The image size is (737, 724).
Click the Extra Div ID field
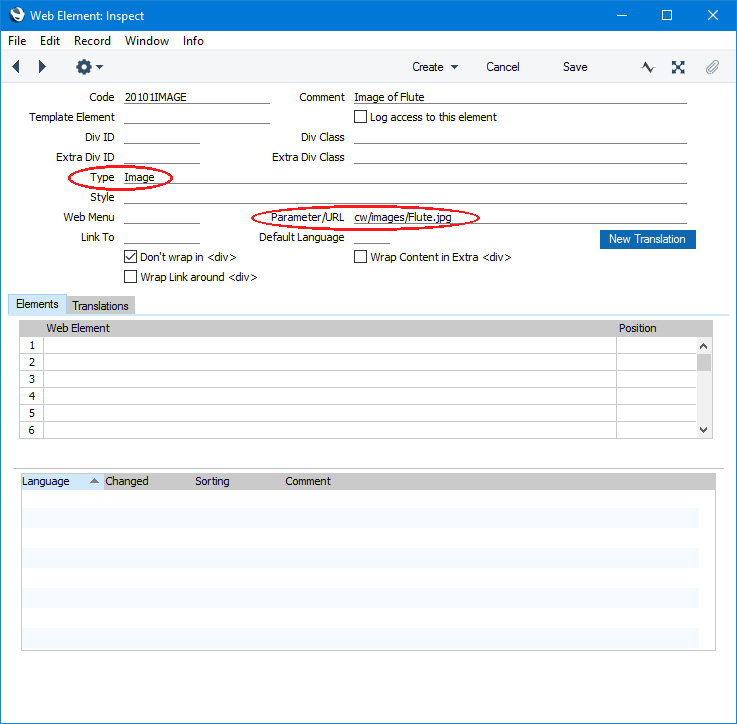(x=162, y=157)
